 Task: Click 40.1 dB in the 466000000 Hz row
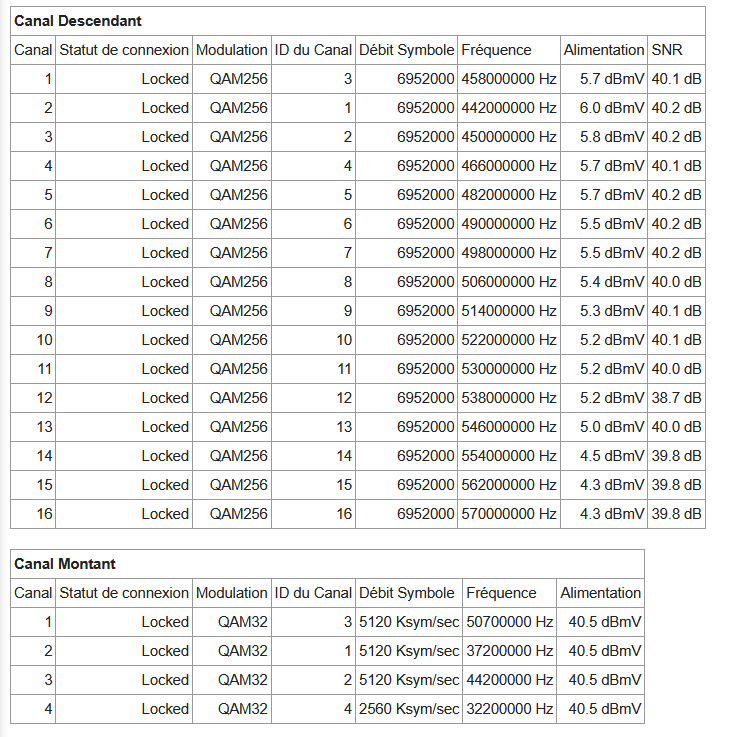tap(676, 166)
